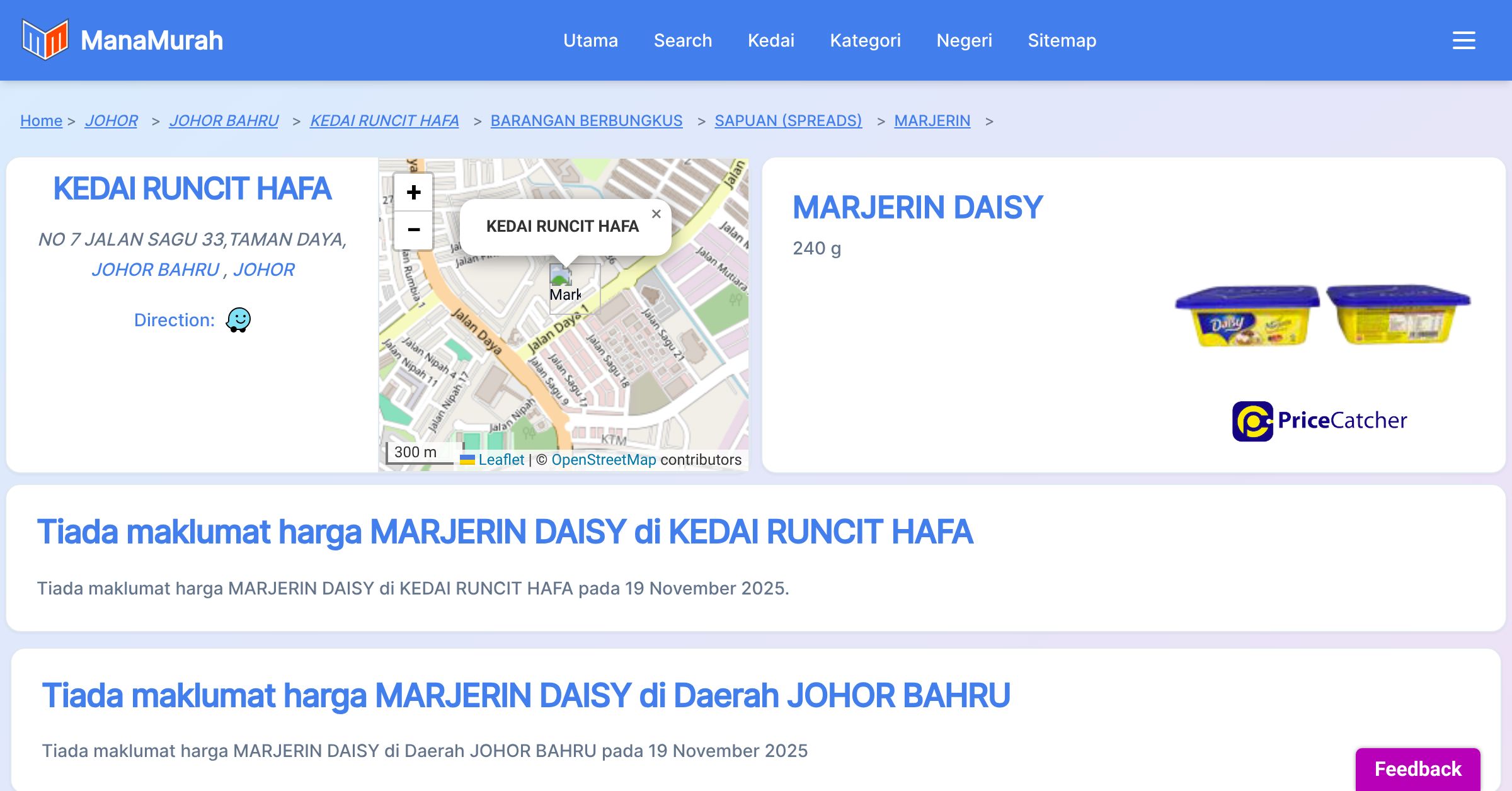The width and height of the screenshot is (1512, 791).
Task: Follow the JOHOR BAHRU breadcrumb link
Action: click(x=224, y=120)
